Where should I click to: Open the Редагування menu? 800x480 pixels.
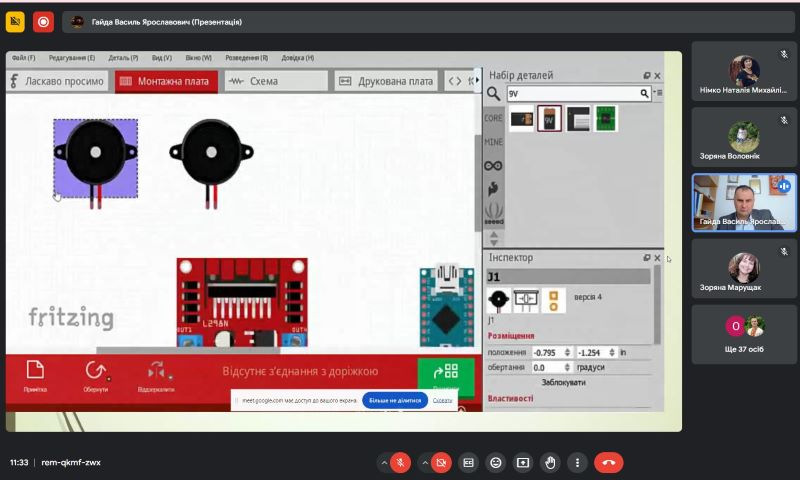coord(71,58)
